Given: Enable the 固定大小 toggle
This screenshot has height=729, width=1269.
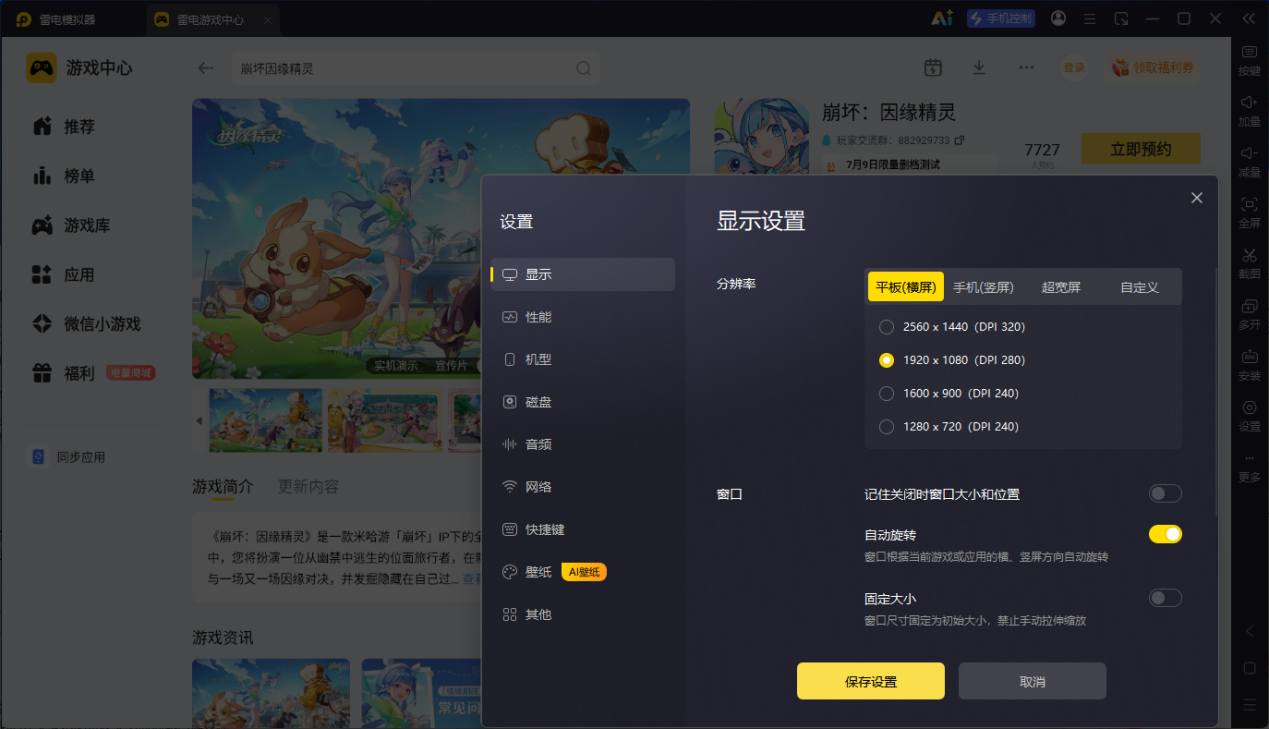Looking at the screenshot, I should click(x=1165, y=598).
